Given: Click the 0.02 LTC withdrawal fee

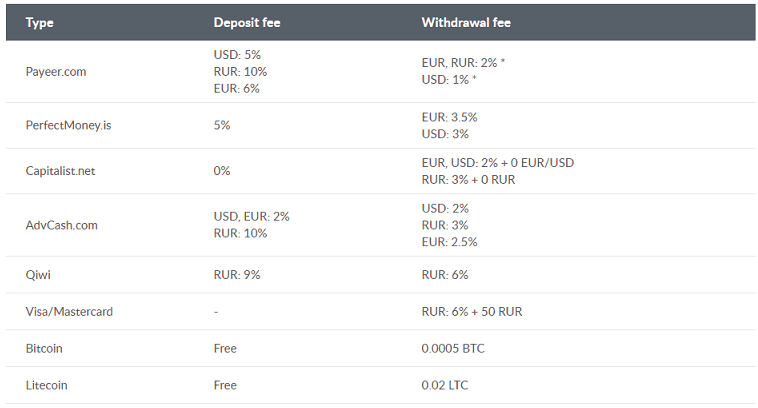Looking at the screenshot, I should click(445, 385).
